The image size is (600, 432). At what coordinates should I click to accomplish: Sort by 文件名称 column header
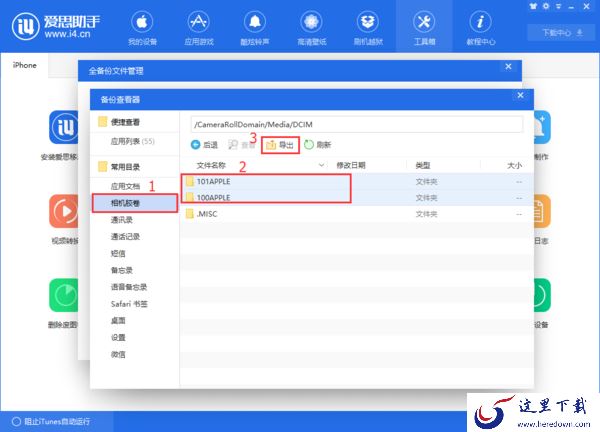coord(211,165)
